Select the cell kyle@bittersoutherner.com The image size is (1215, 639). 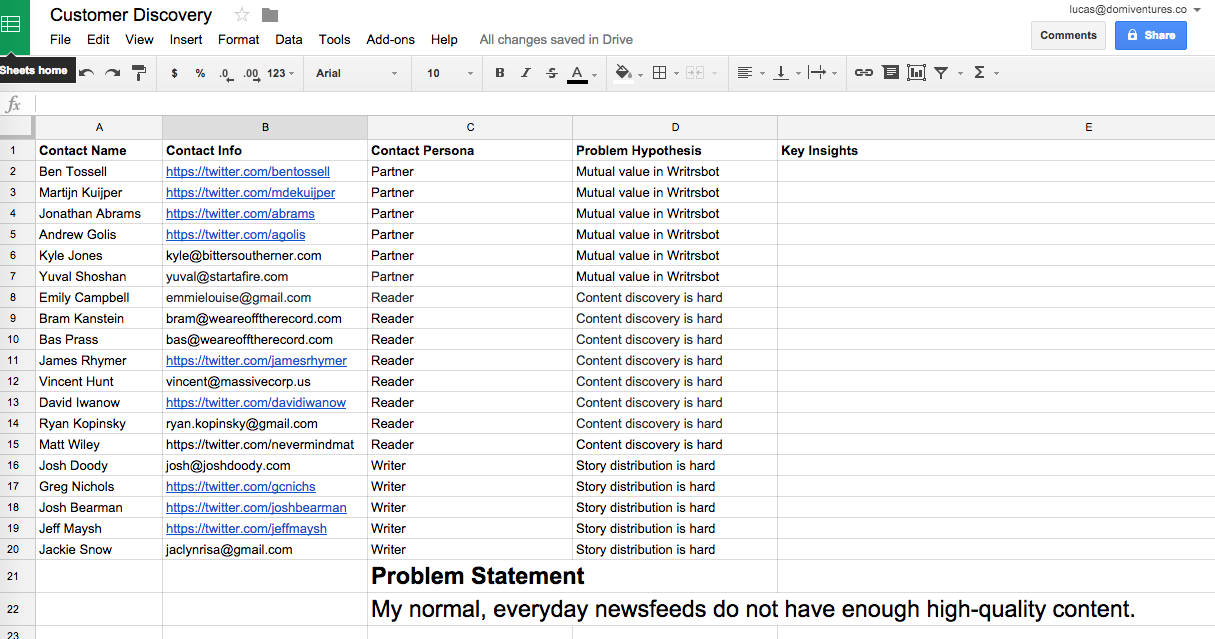coord(265,255)
